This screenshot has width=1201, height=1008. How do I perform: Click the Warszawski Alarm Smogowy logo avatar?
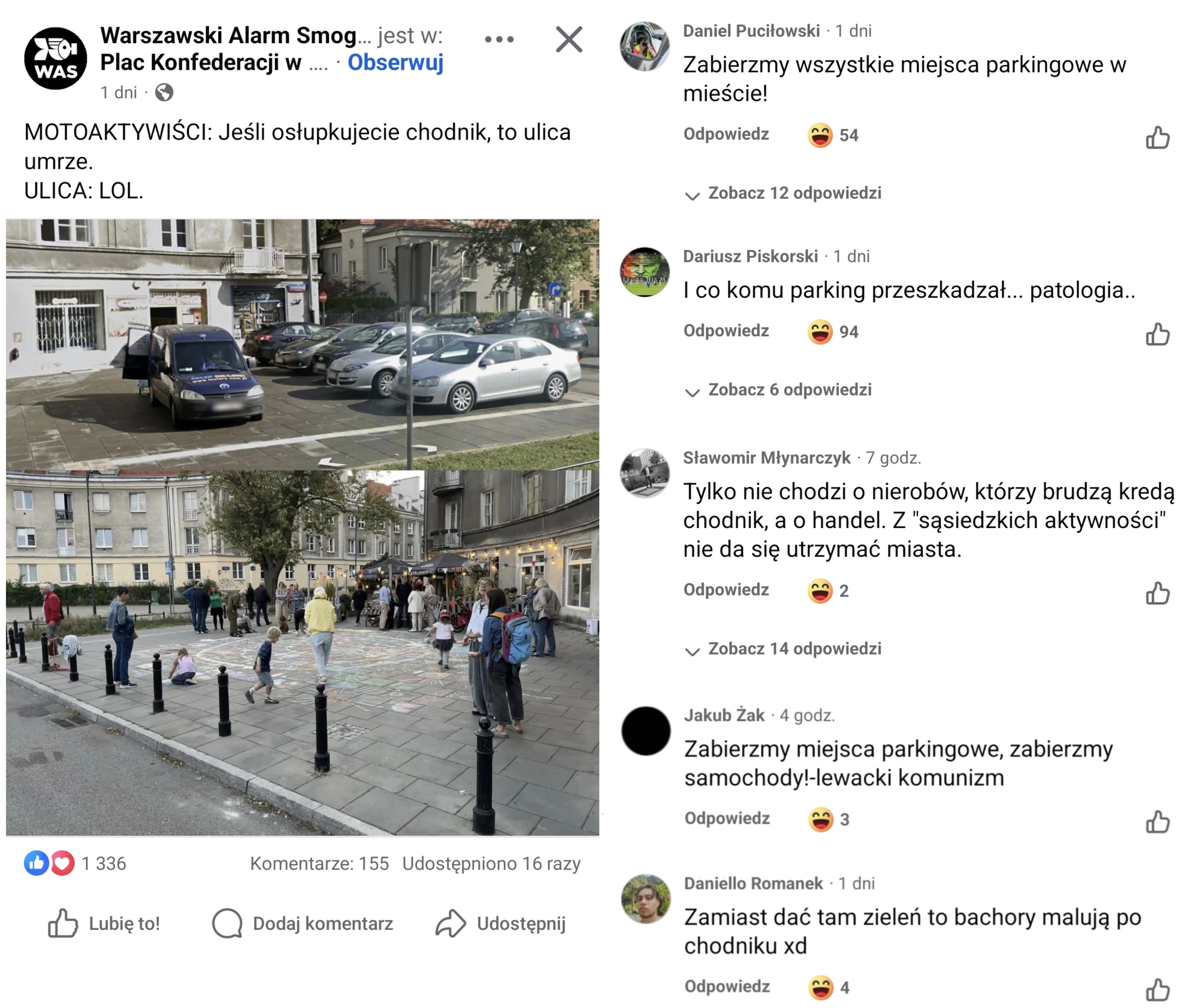pyautogui.click(x=55, y=58)
